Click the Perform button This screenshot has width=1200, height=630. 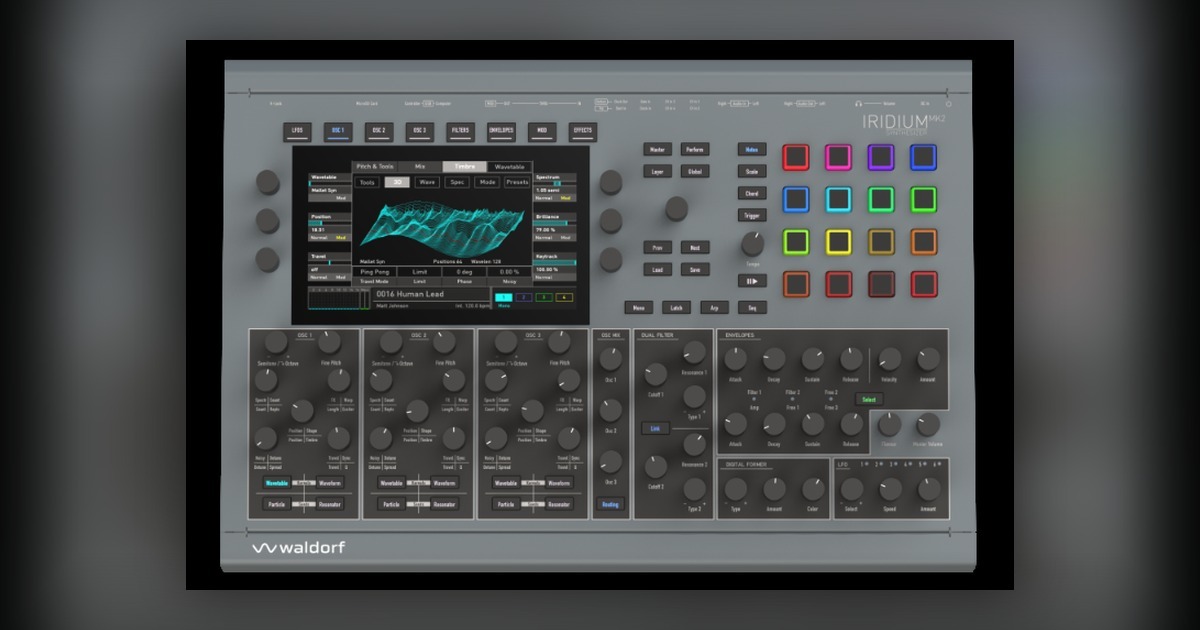point(694,149)
